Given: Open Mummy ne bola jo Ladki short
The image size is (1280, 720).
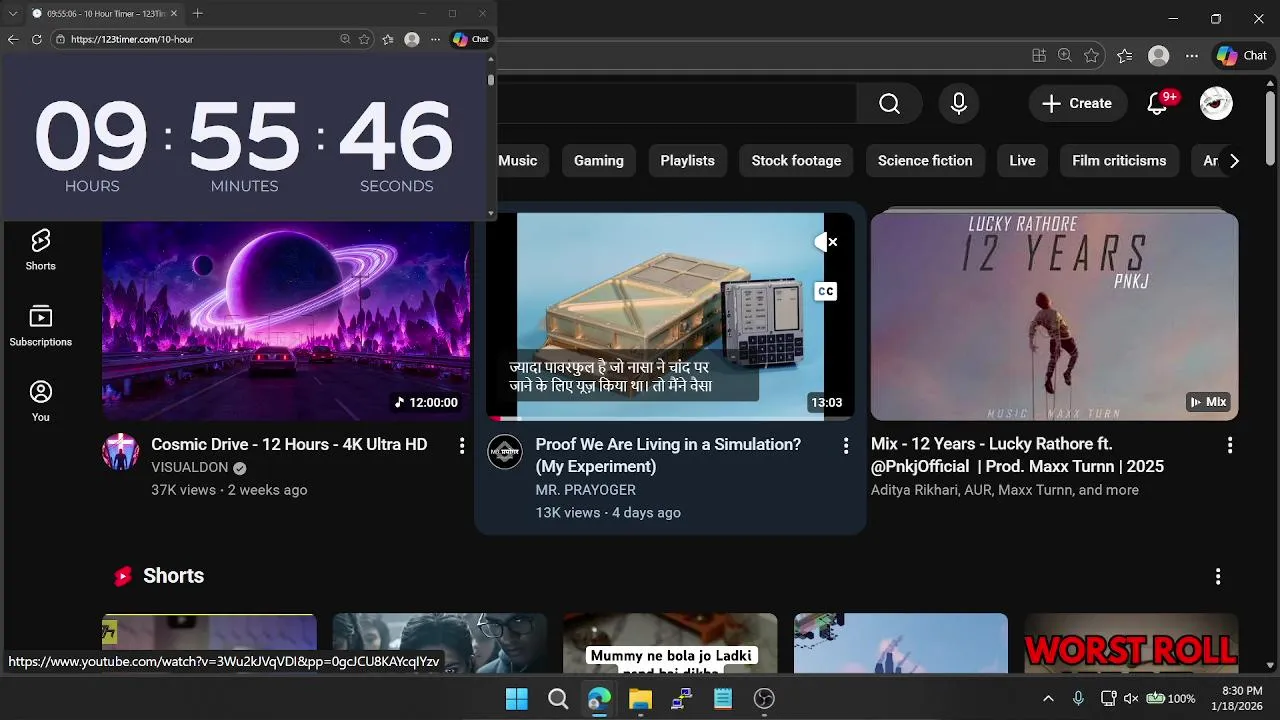Looking at the screenshot, I should point(670,643).
